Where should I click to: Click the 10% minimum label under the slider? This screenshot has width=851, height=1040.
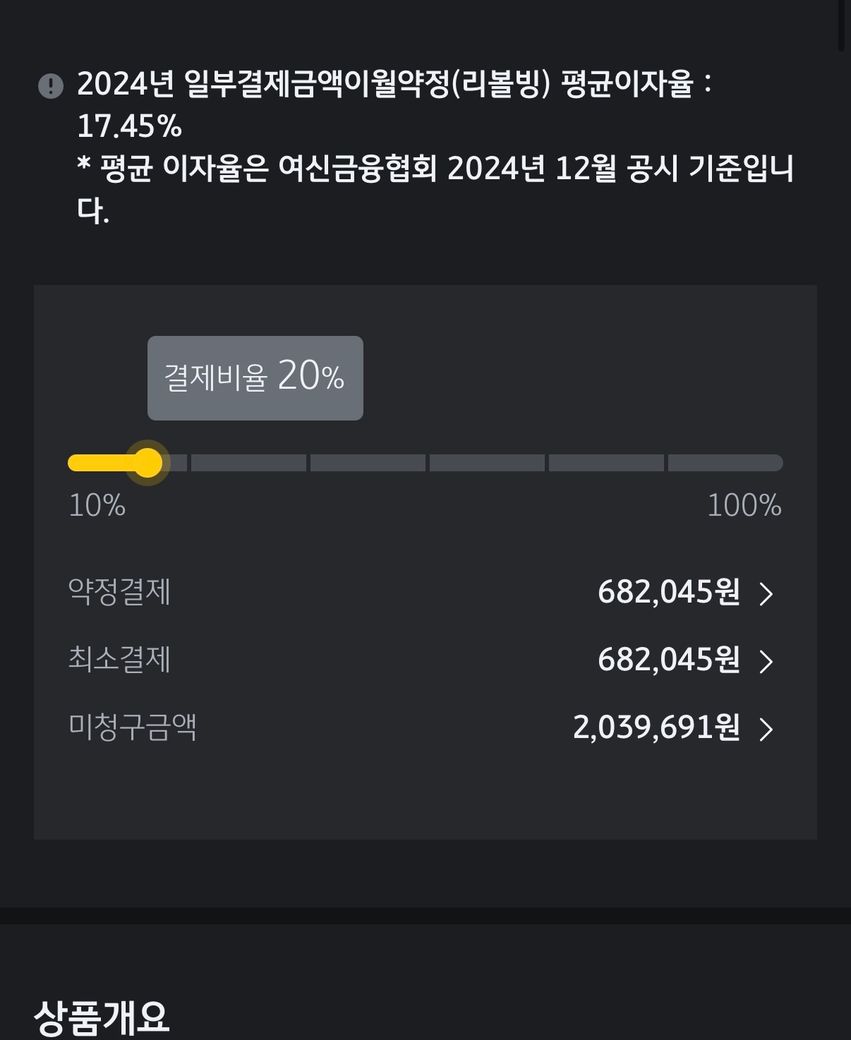(97, 506)
